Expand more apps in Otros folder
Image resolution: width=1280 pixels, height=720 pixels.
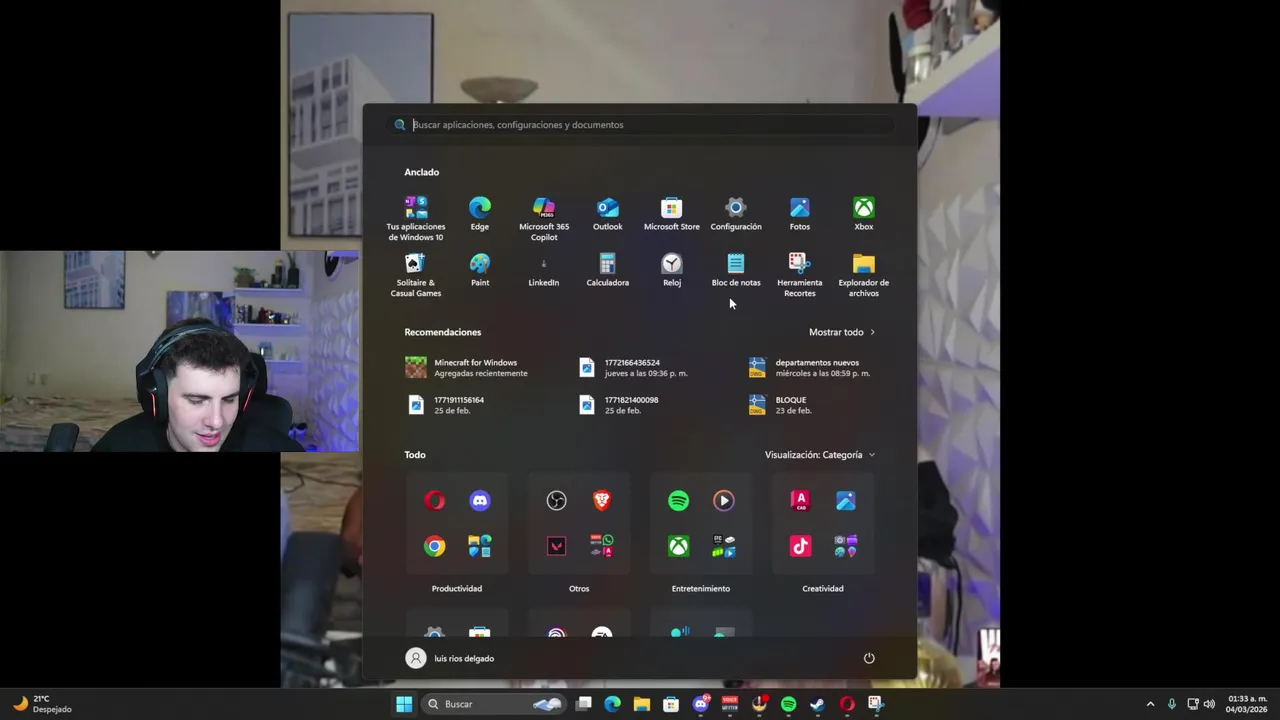[x=602, y=546]
